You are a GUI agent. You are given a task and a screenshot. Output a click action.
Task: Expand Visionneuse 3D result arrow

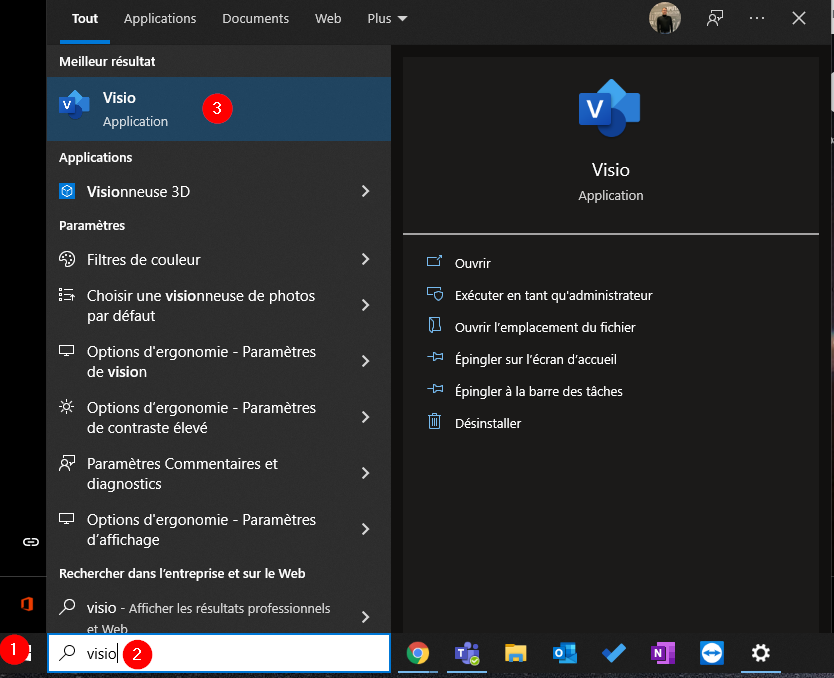pyautogui.click(x=365, y=191)
